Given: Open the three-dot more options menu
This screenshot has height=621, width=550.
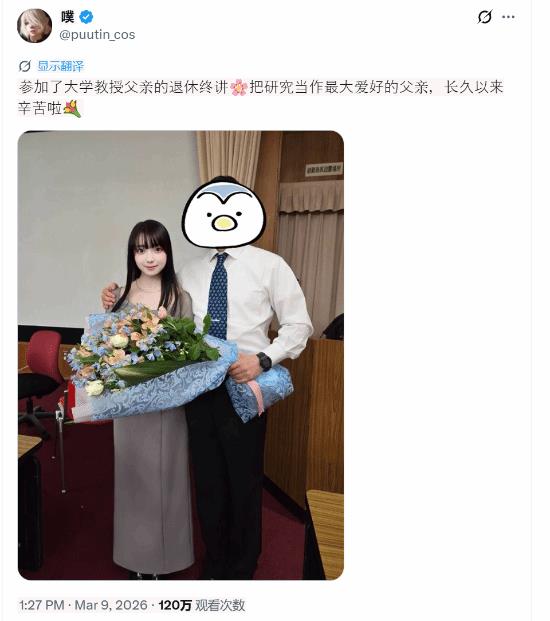Looking at the screenshot, I should click(508, 17).
